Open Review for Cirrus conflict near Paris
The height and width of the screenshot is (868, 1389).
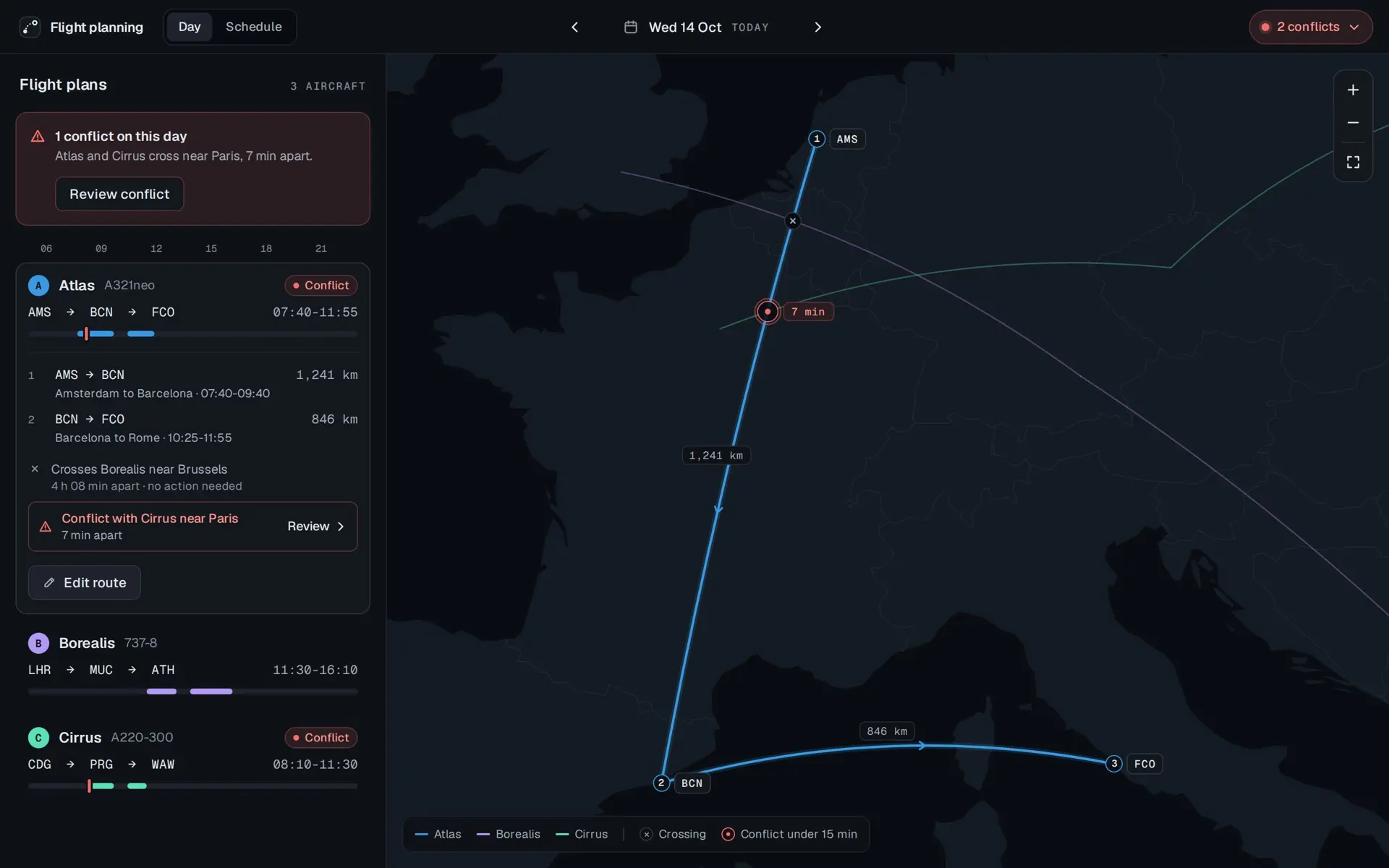click(315, 526)
